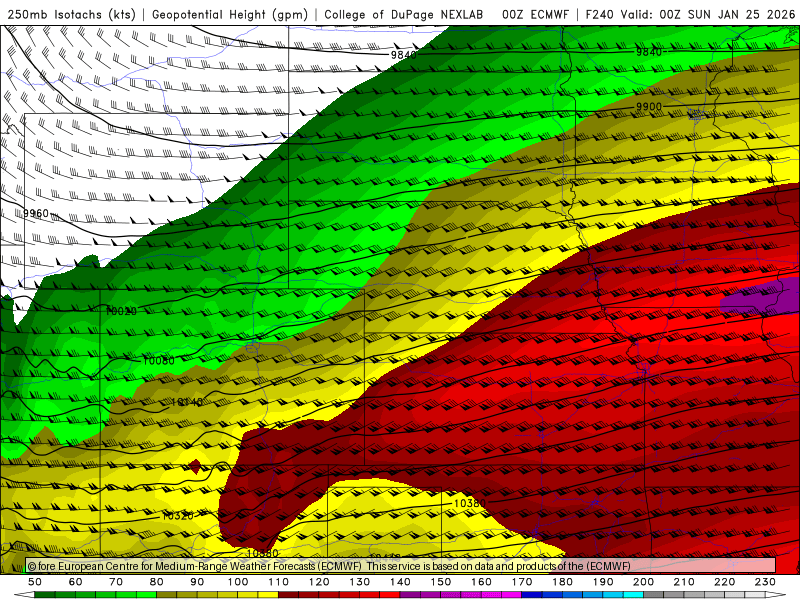Click the 80 colorbar label

[x=157, y=582]
